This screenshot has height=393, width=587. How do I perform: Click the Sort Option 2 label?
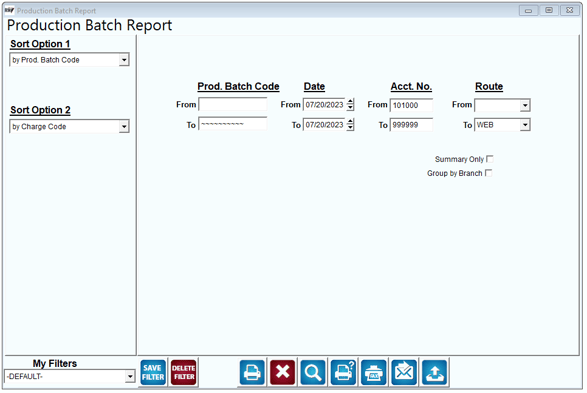(40, 110)
